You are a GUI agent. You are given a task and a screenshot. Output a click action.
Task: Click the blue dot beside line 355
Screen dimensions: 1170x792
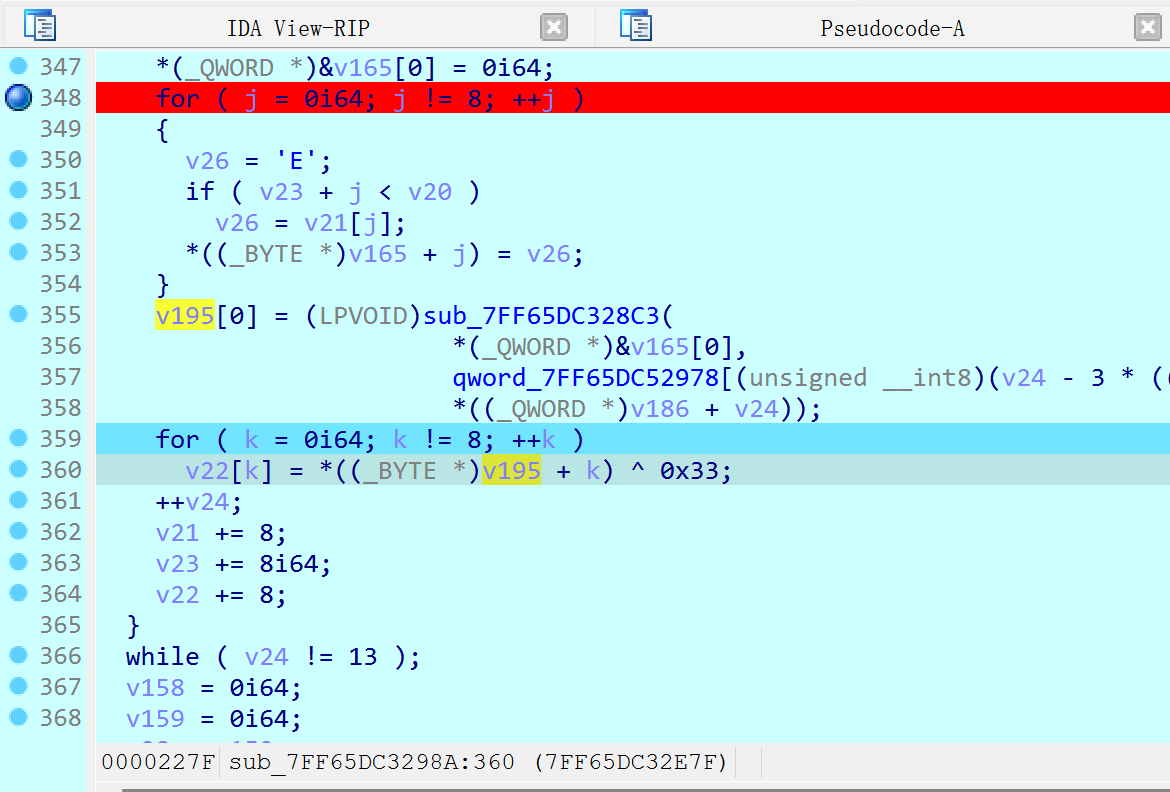click(18, 315)
